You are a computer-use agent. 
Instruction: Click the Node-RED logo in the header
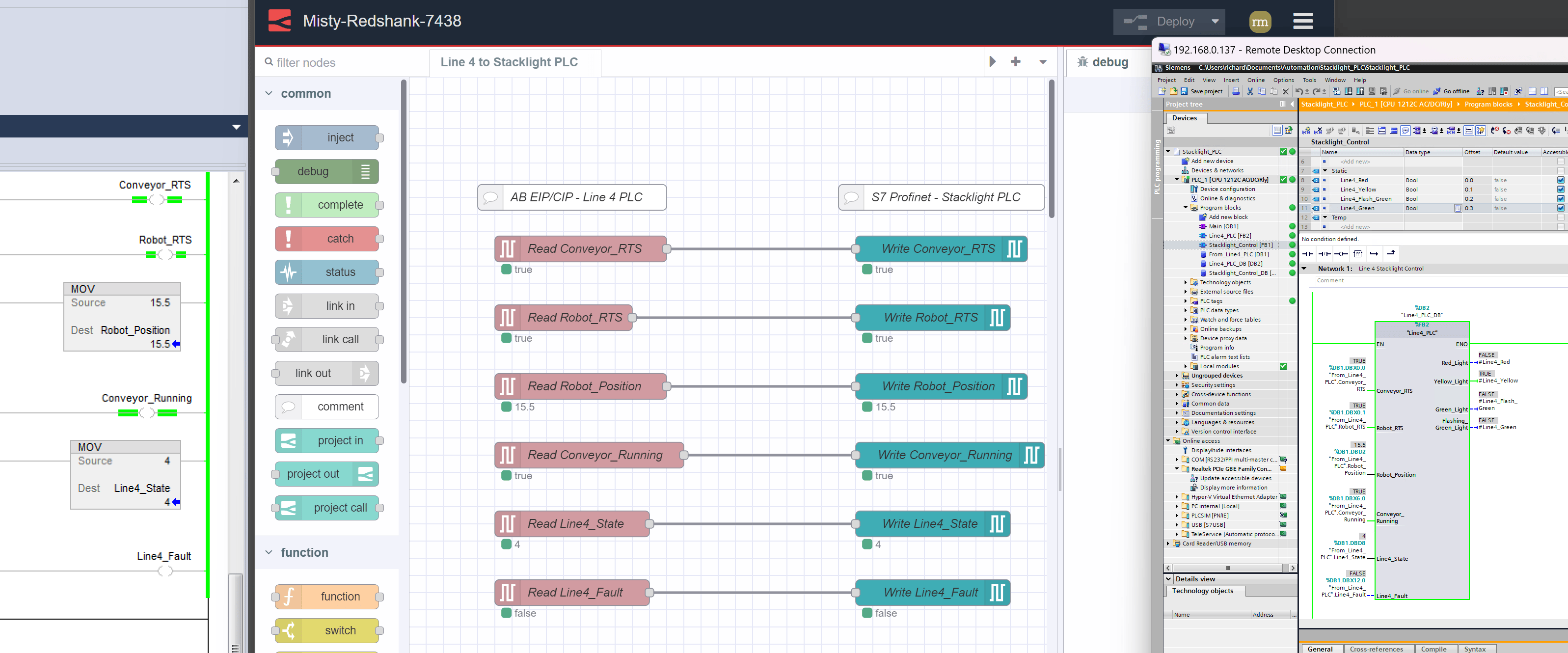click(280, 20)
